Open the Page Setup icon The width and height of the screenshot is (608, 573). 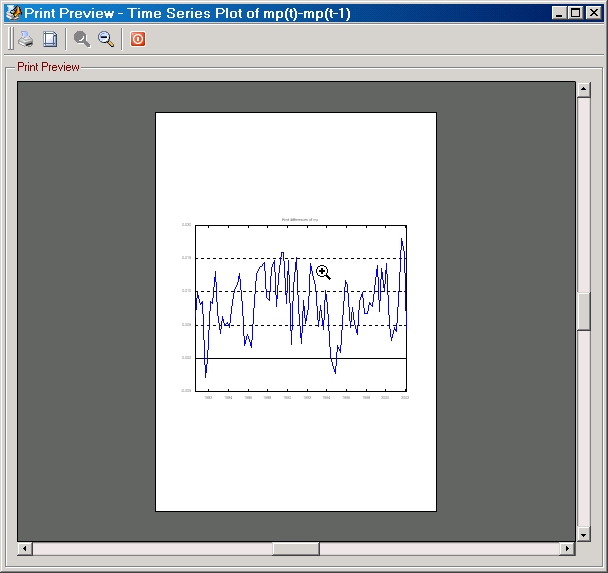[50, 39]
